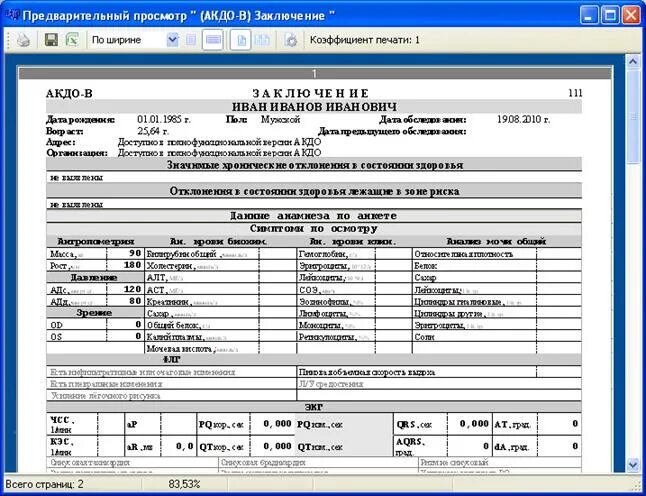Click the application icon in title bar
This screenshot has width=646, height=496.
coord(12,15)
